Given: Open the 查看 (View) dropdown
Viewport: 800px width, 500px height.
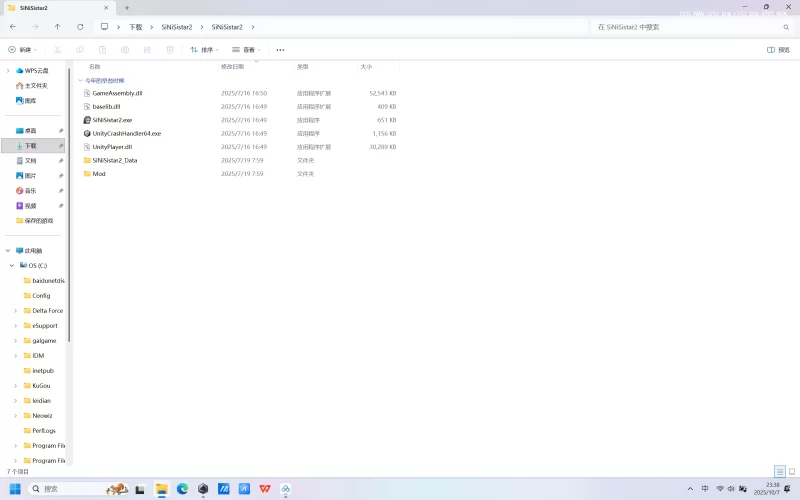Looking at the screenshot, I should tap(246, 49).
